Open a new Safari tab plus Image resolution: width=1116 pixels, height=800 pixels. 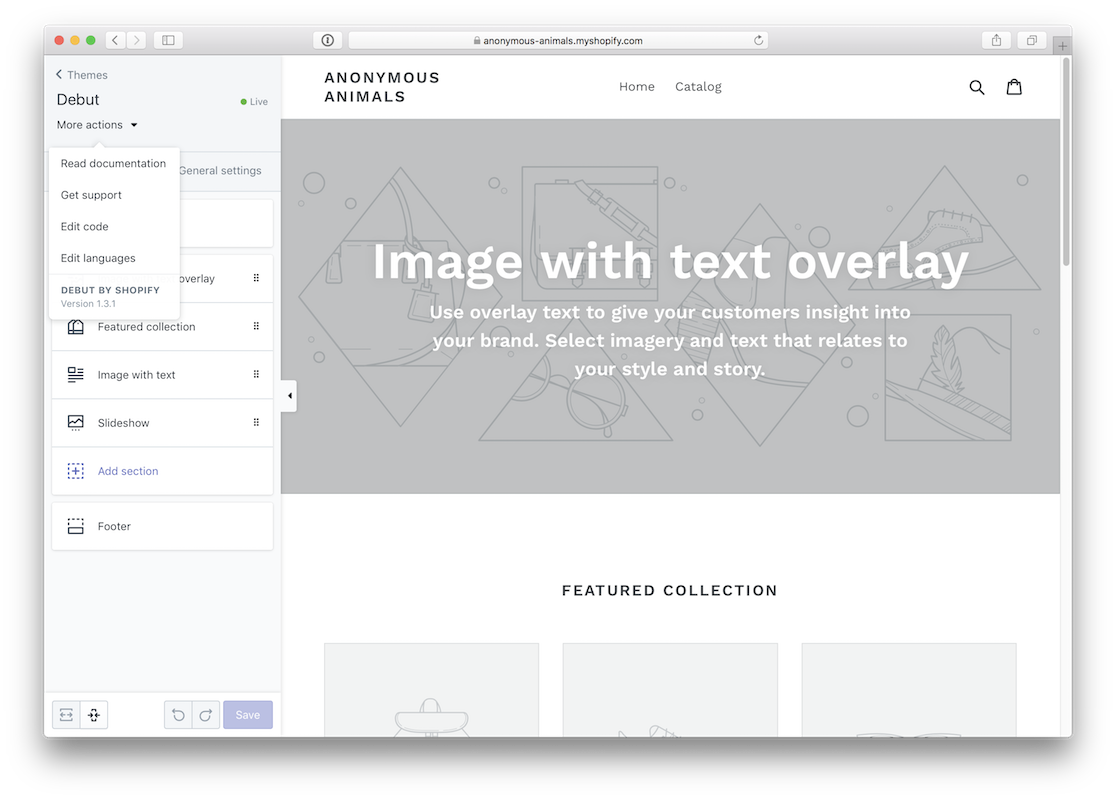click(x=1063, y=46)
